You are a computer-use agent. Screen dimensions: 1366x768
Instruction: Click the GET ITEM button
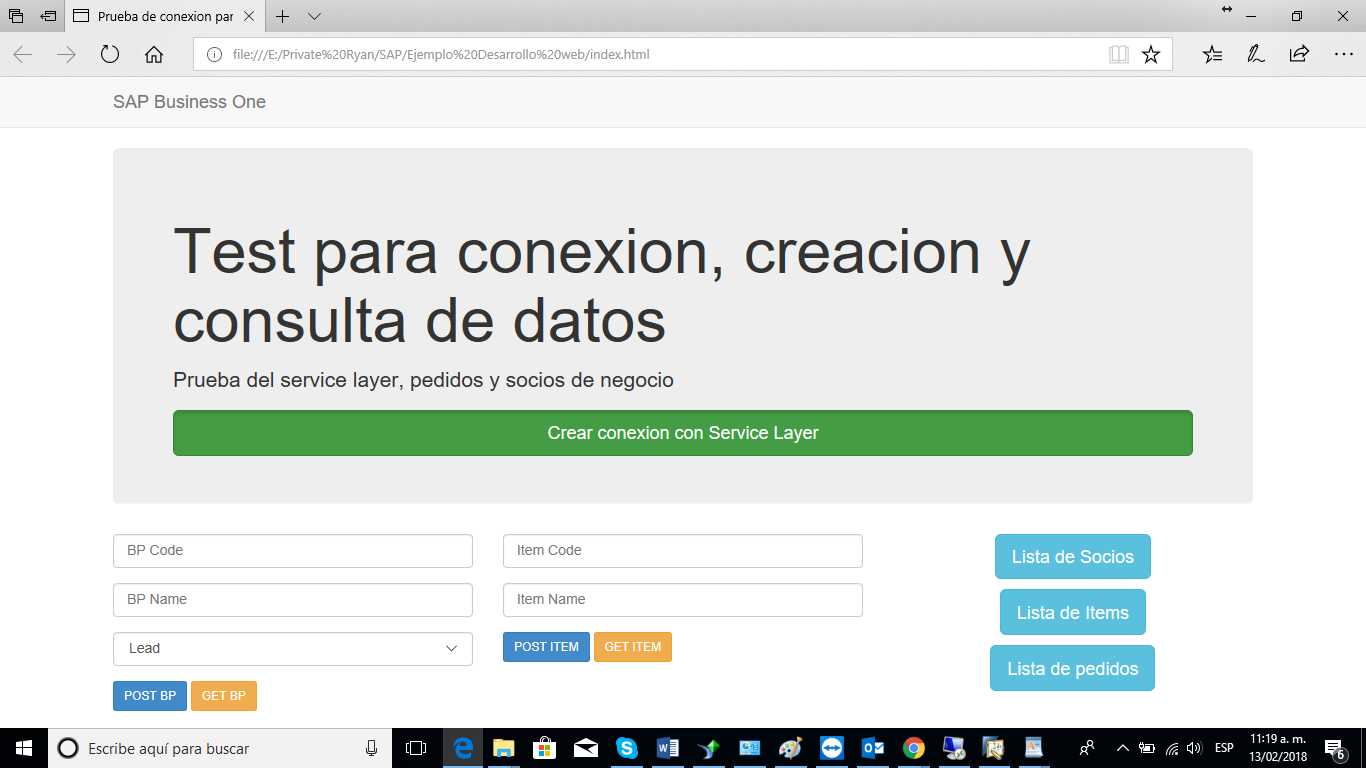(x=633, y=647)
